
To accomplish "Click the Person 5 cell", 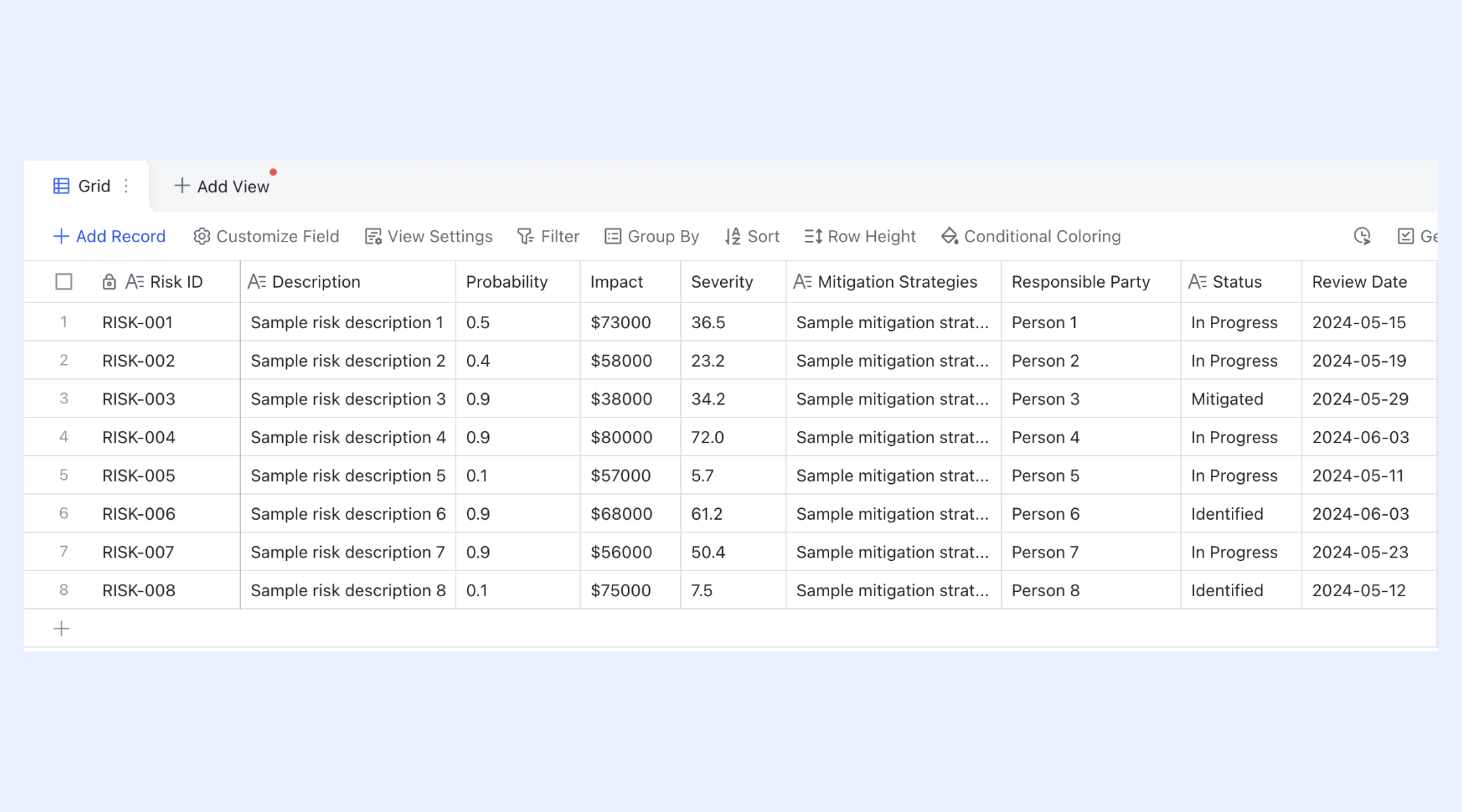I will click(1091, 476).
